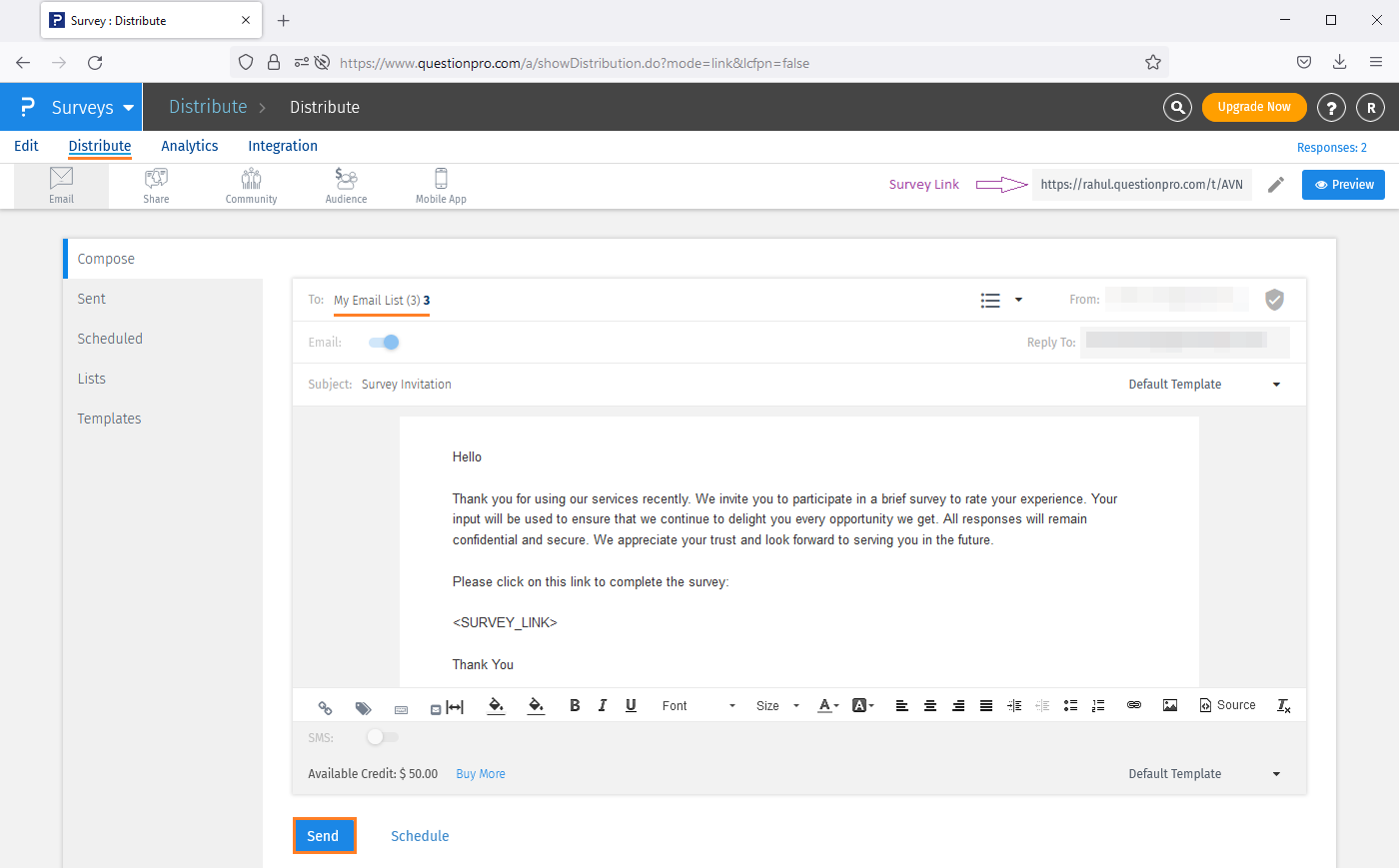Screen dimensions: 1399x868
Task: Edit the survey link with the pencil icon
Action: 1276,185
